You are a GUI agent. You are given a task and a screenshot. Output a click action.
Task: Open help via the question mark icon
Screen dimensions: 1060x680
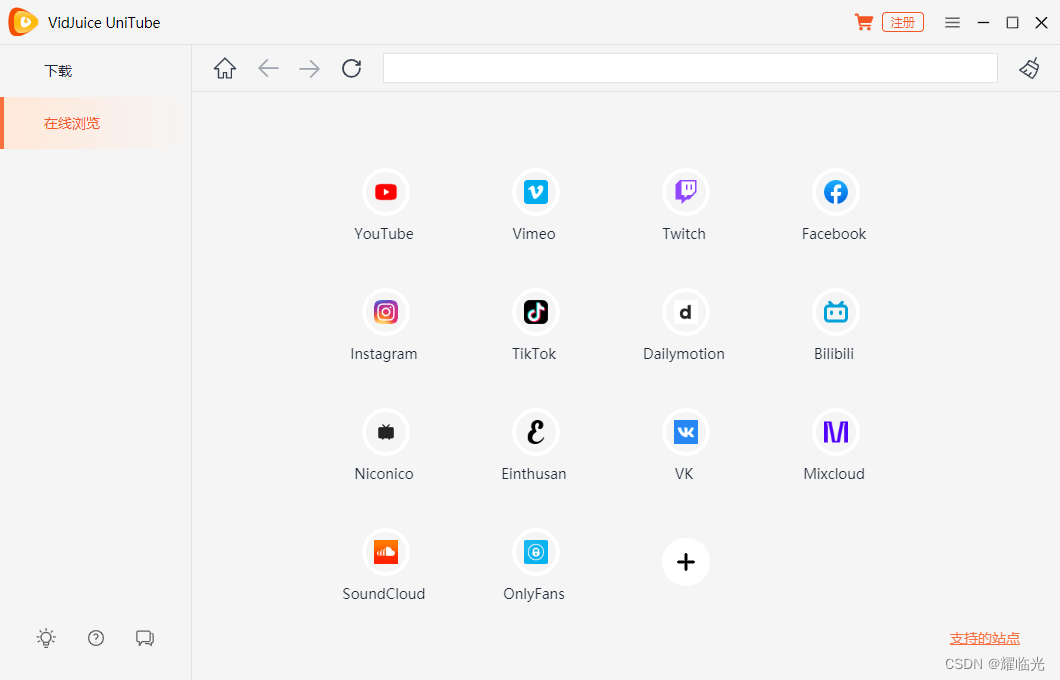click(96, 638)
